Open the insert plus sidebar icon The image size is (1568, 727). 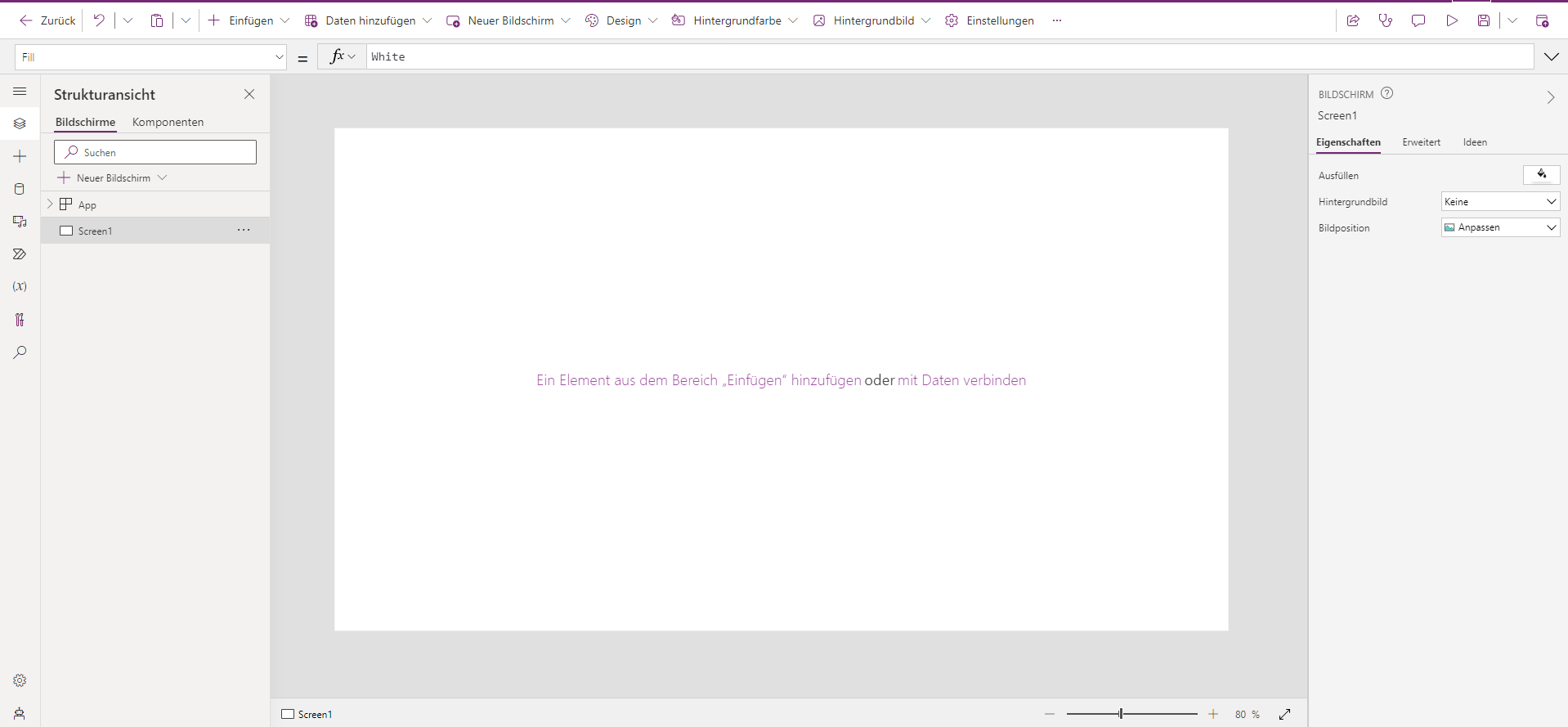20,156
